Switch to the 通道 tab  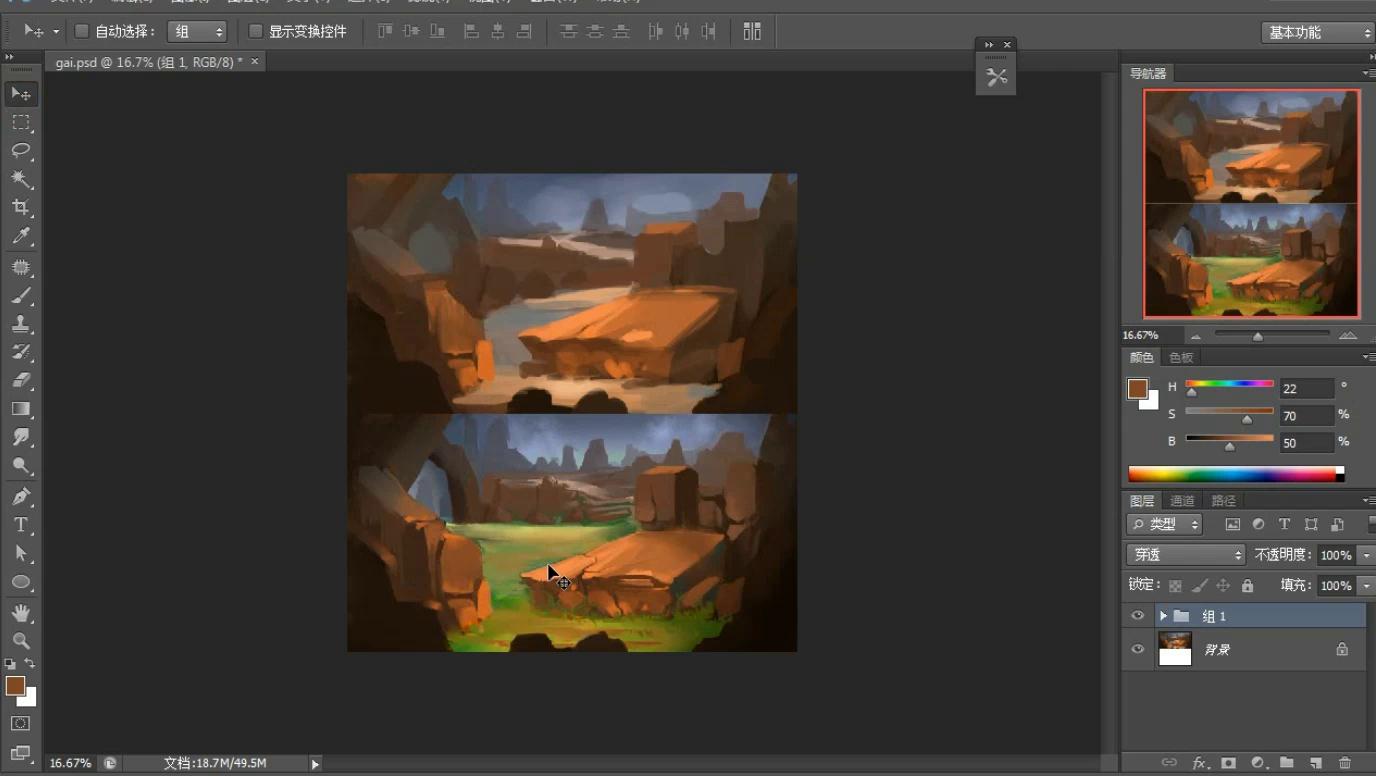1182,501
